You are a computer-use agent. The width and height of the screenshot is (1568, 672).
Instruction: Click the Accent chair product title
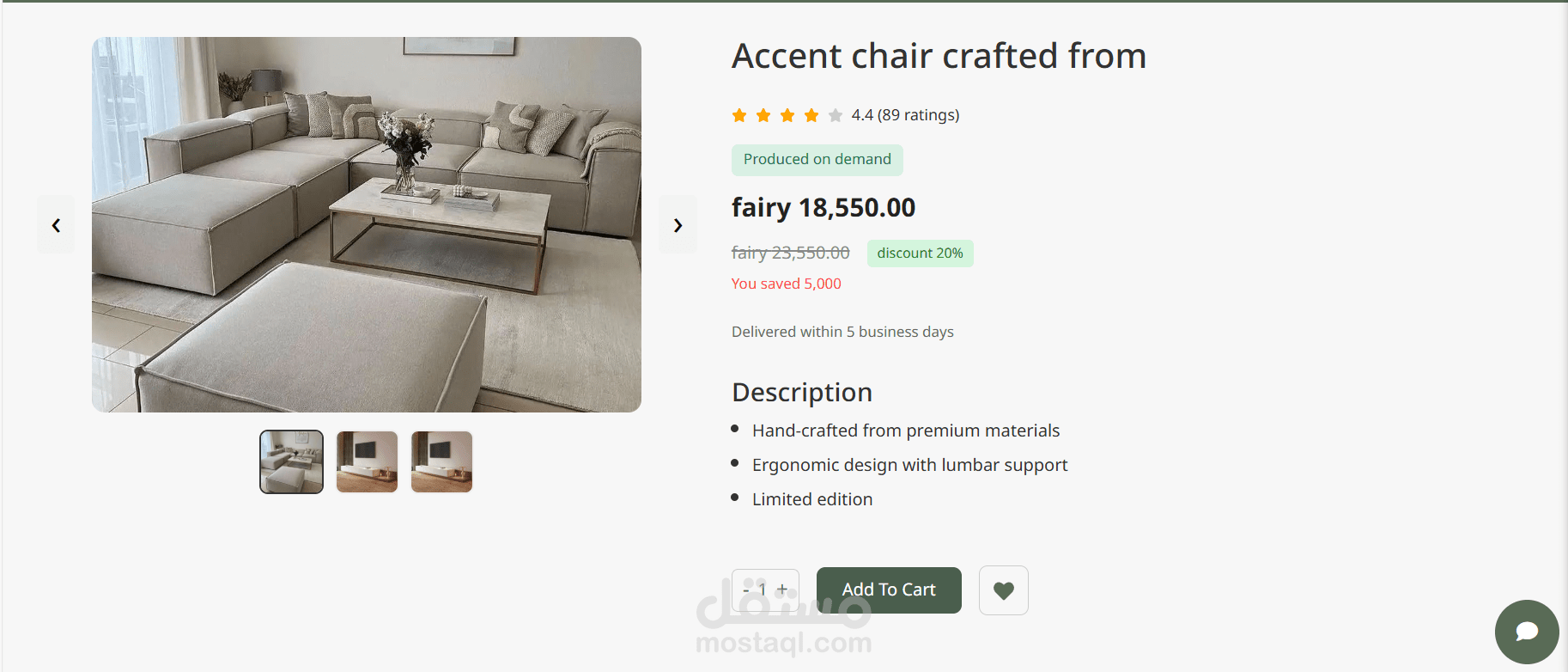click(939, 57)
